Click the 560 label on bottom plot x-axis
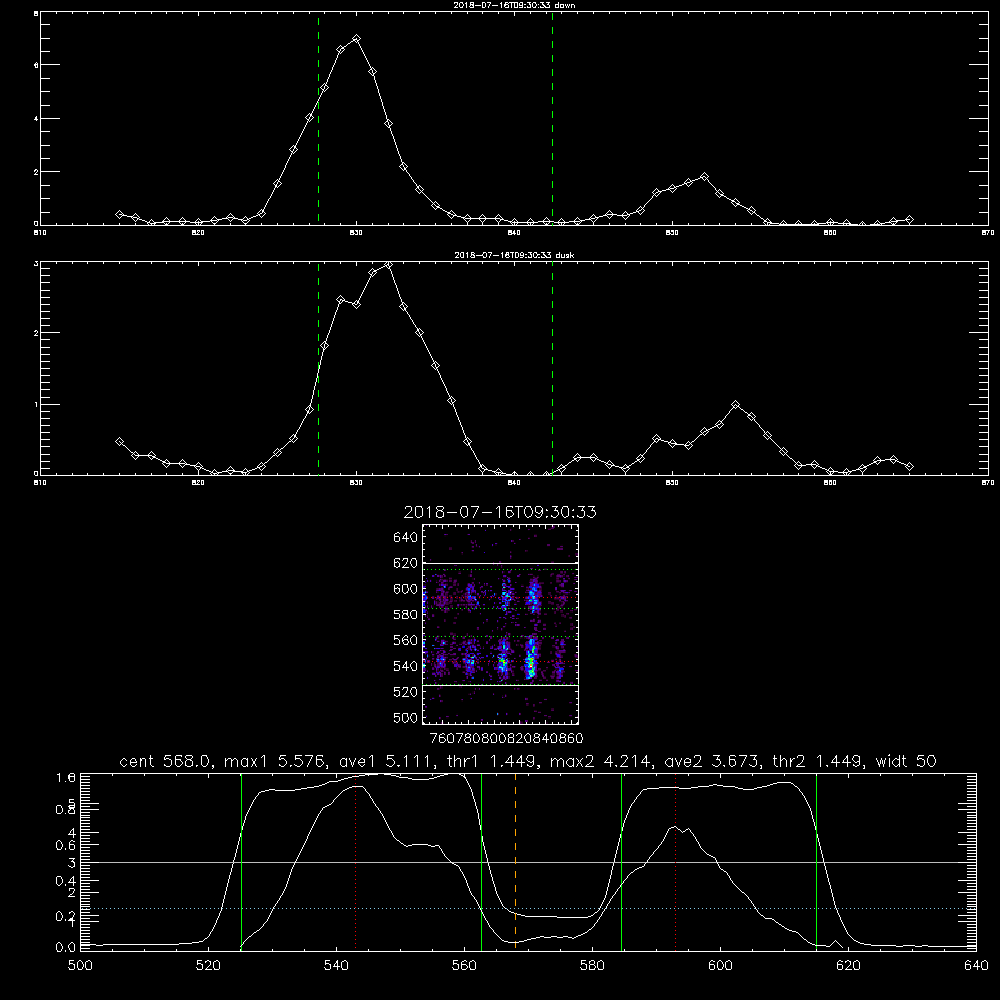The width and height of the screenshot is (1000, 1000). coord(464,966)
